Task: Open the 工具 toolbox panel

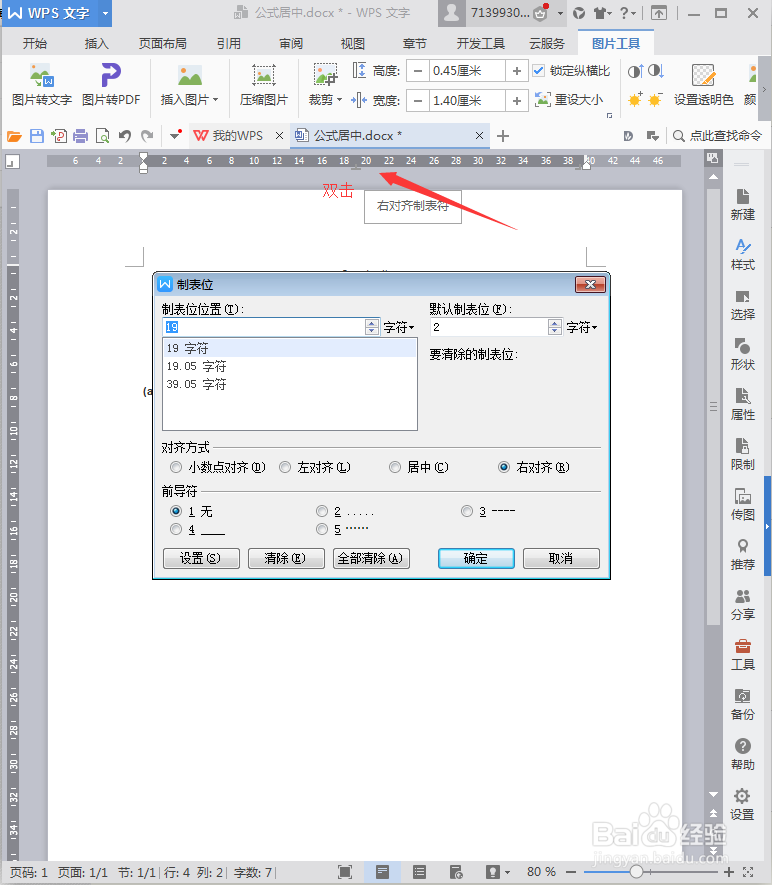Action: click(x=742, y=654)
